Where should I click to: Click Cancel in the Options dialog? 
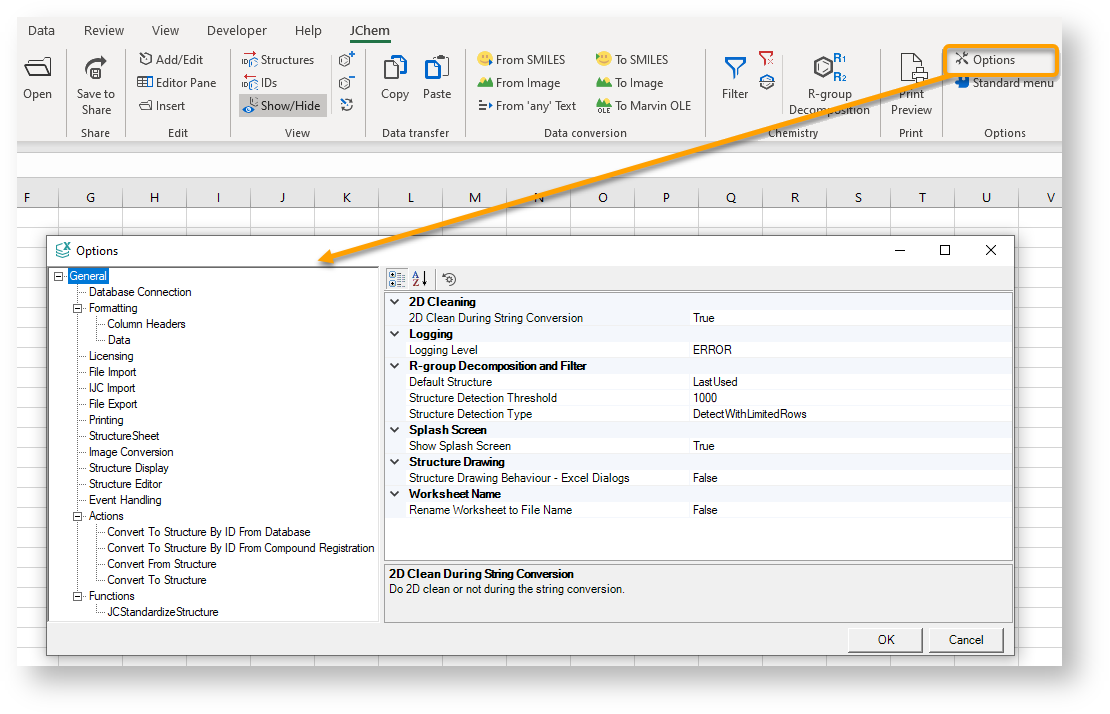965,640
